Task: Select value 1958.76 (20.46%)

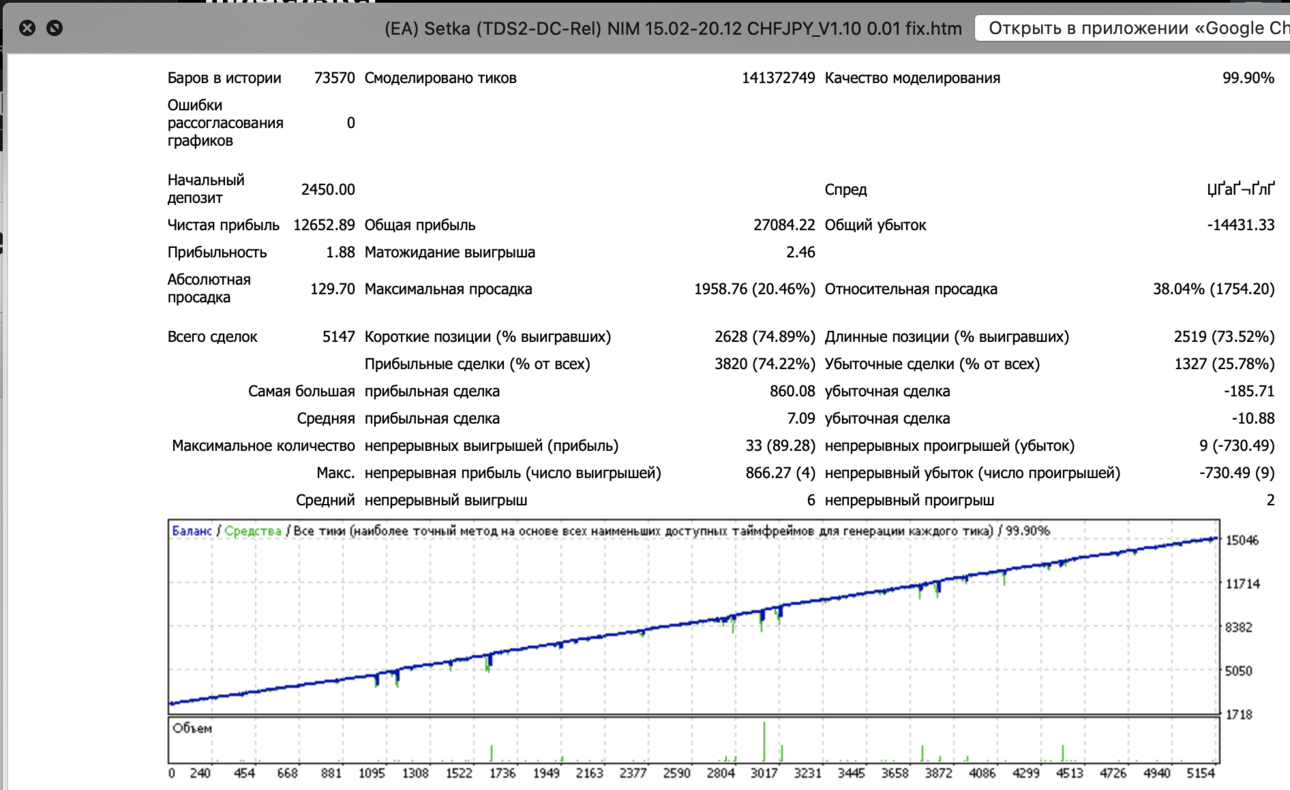Action: pos(755,289)
